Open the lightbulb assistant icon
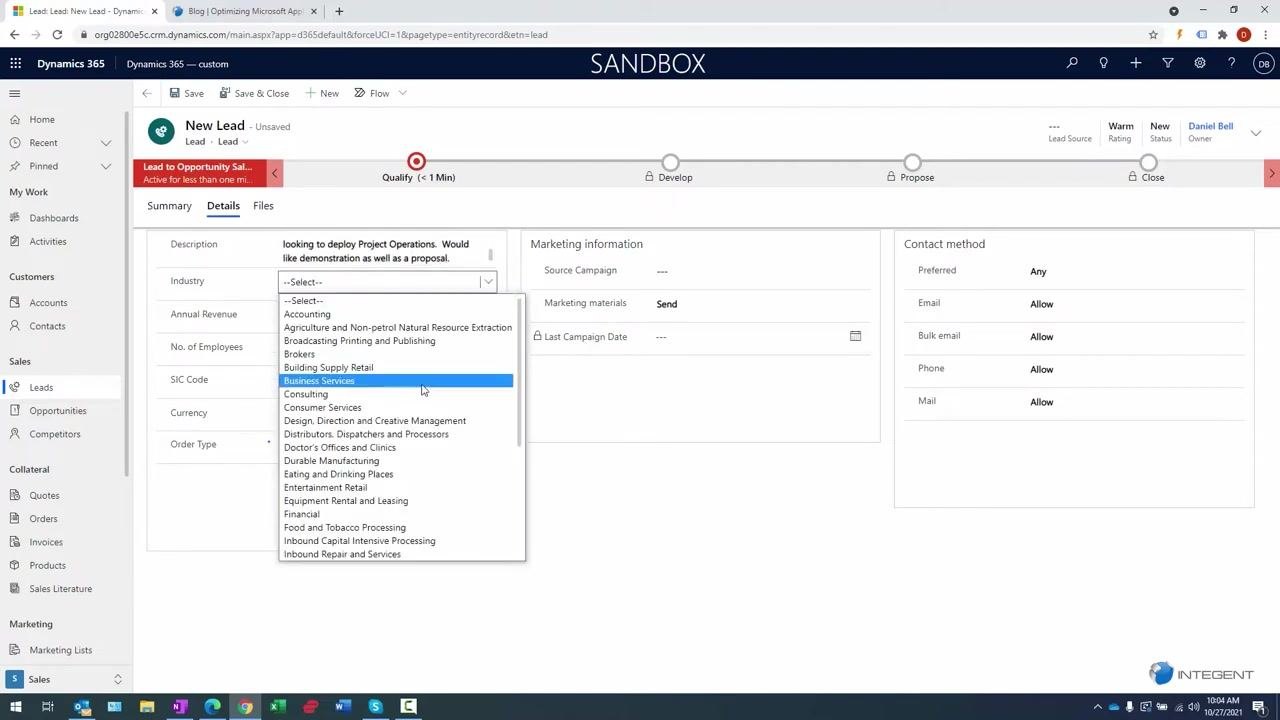1280x720 pixels. (1104, 63)
